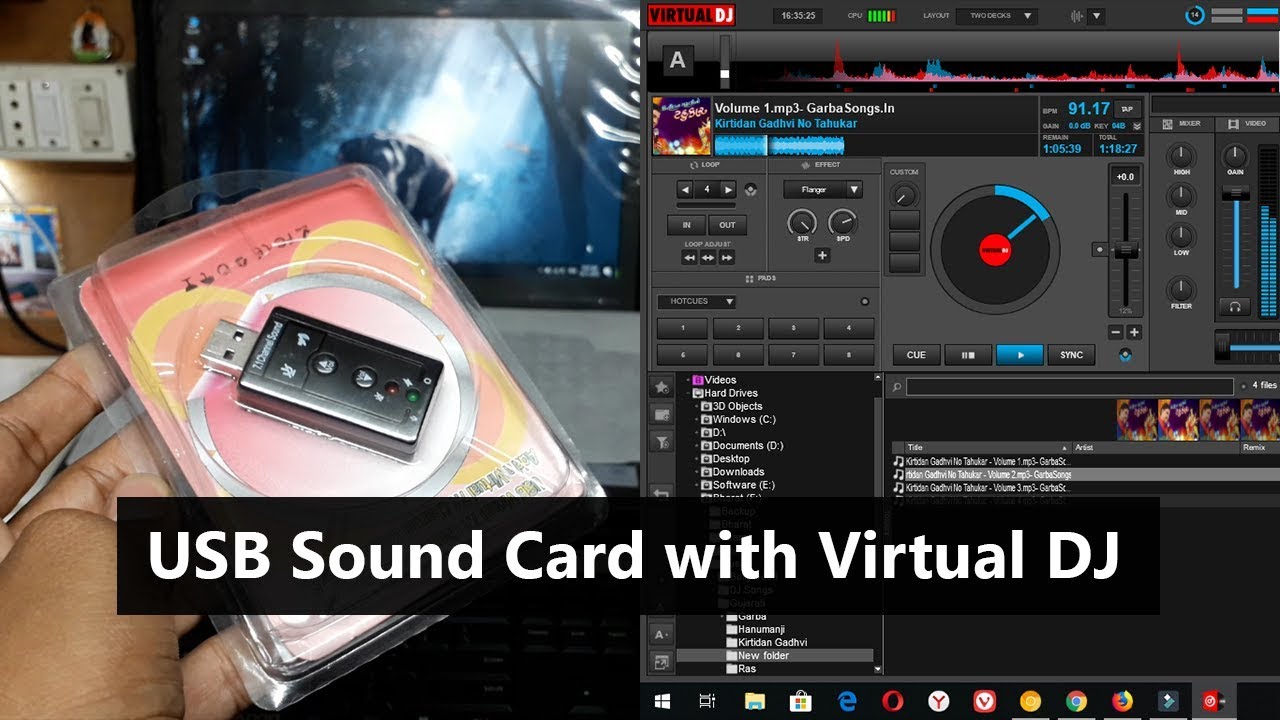Toggle first custom button under CUSTOM knob

(x=904, y=219)
